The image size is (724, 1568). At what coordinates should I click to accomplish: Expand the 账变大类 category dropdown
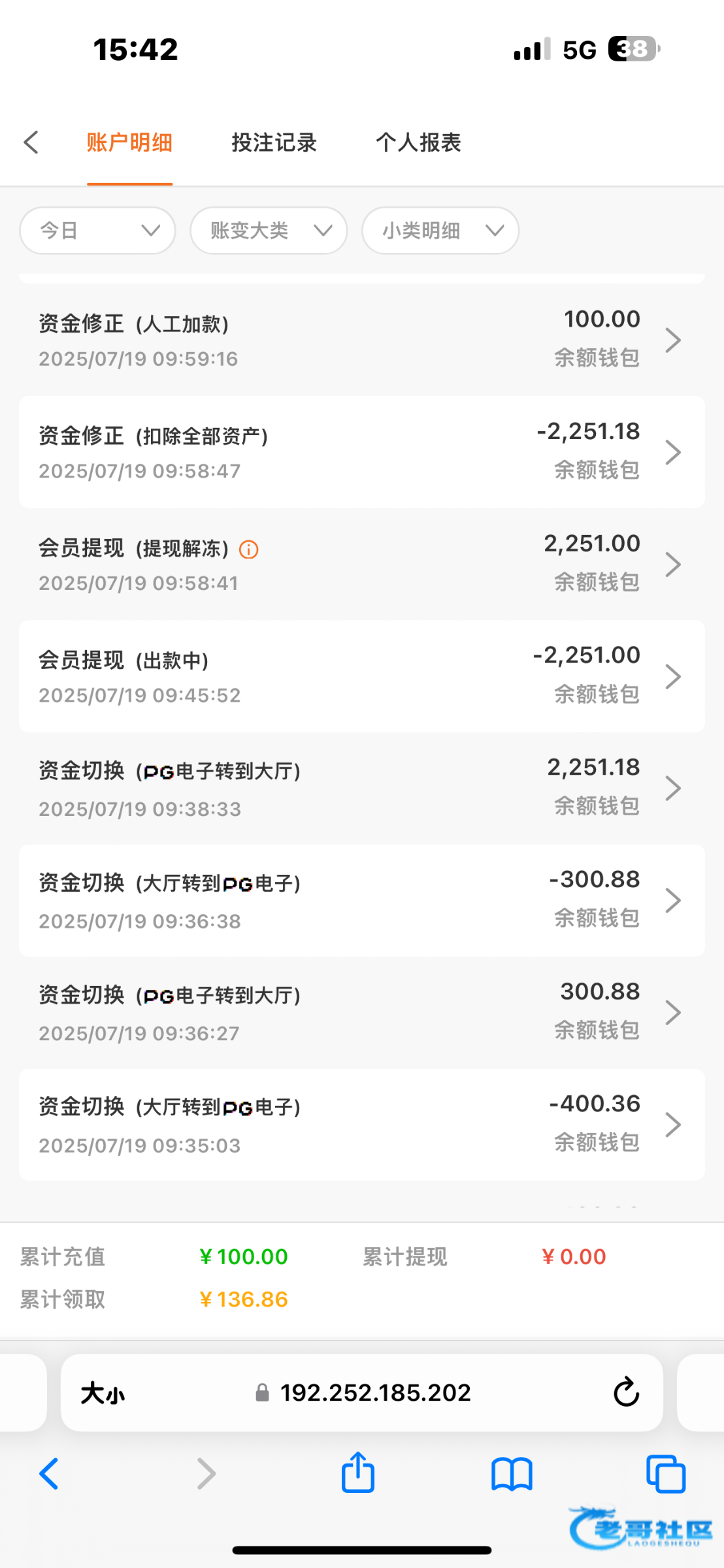[269, 231]
